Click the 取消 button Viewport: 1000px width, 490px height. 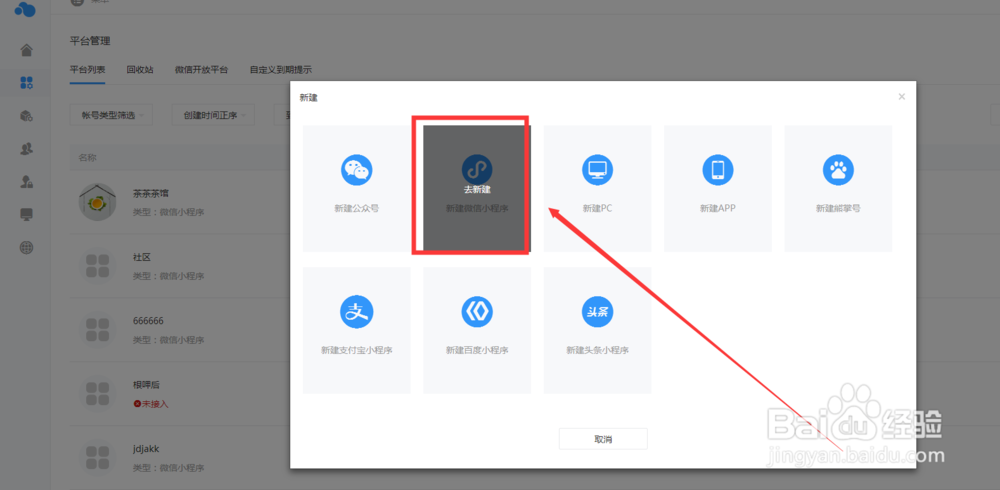(x=603, y=439)
